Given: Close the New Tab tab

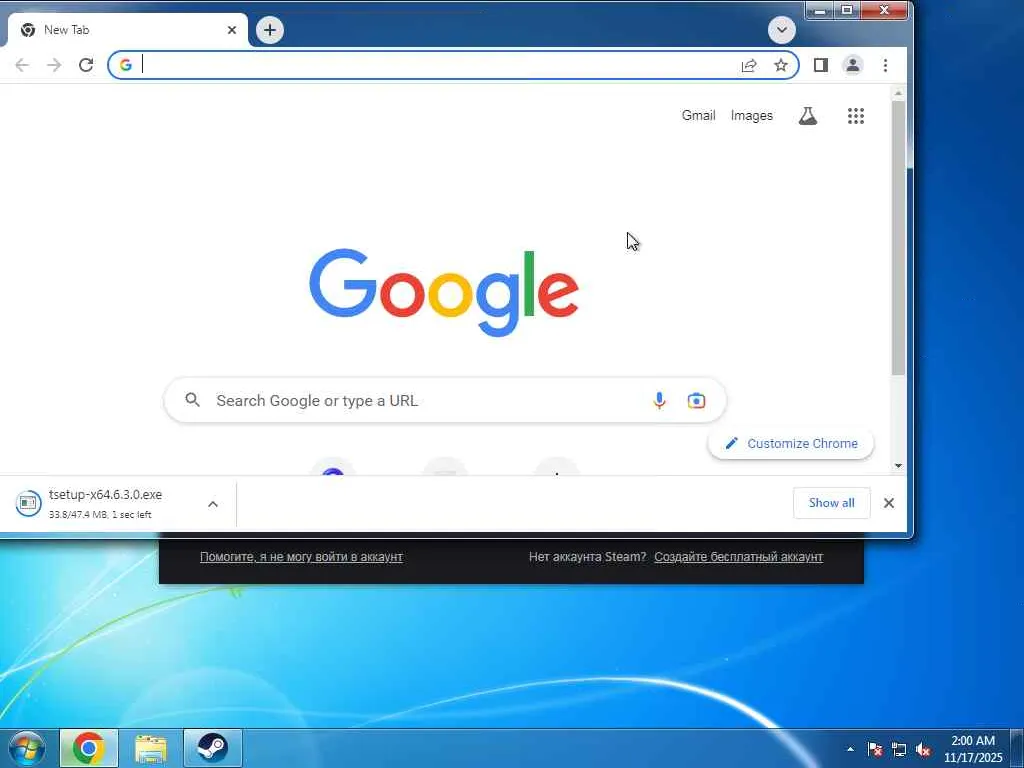Looking at the screenshot, I should (232, 29).
